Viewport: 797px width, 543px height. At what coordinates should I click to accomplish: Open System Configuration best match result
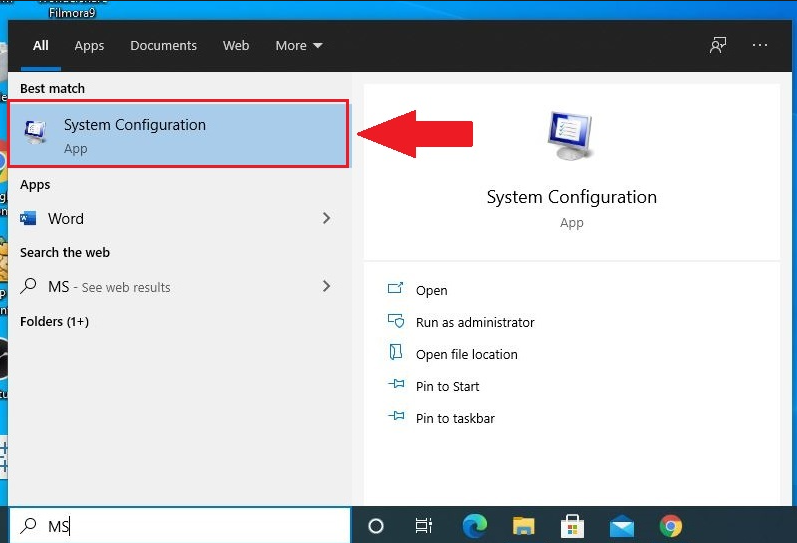pyautogui.click(x=179, y=134)
